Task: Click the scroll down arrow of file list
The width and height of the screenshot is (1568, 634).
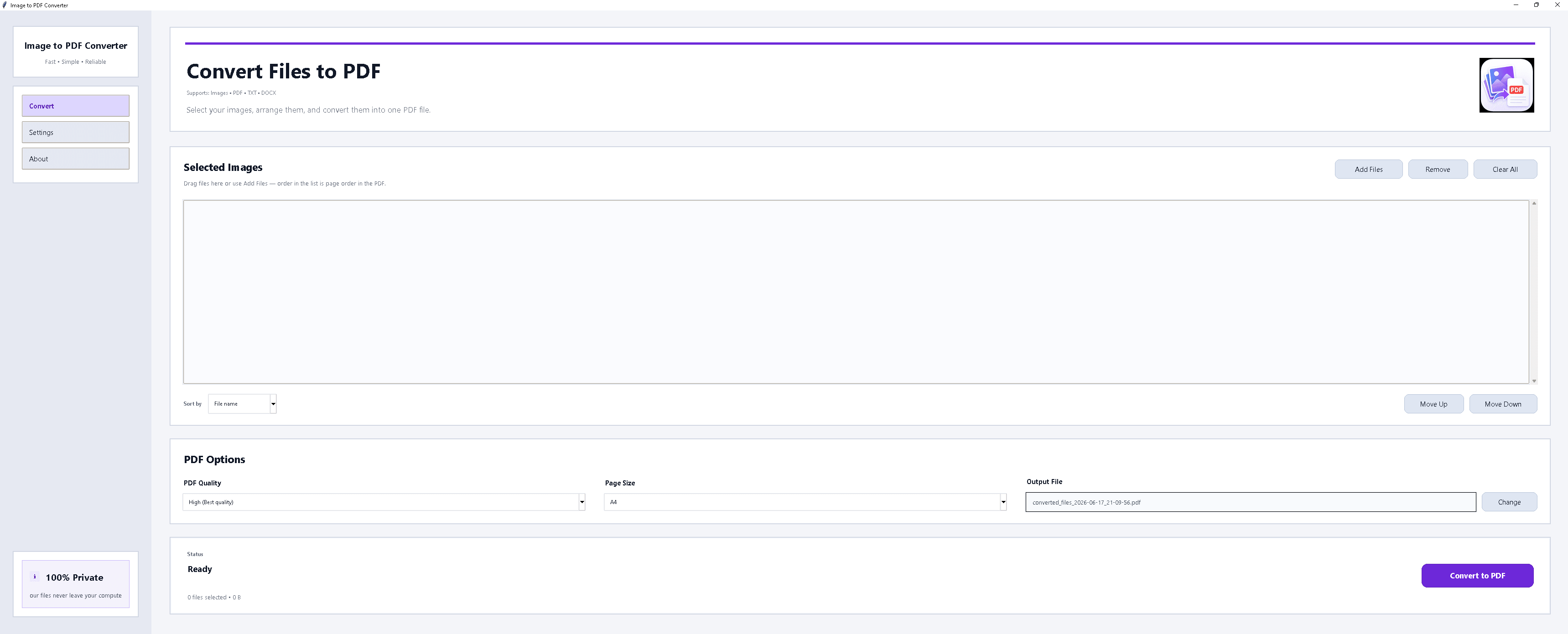Action: click(x=1534, y=381)
